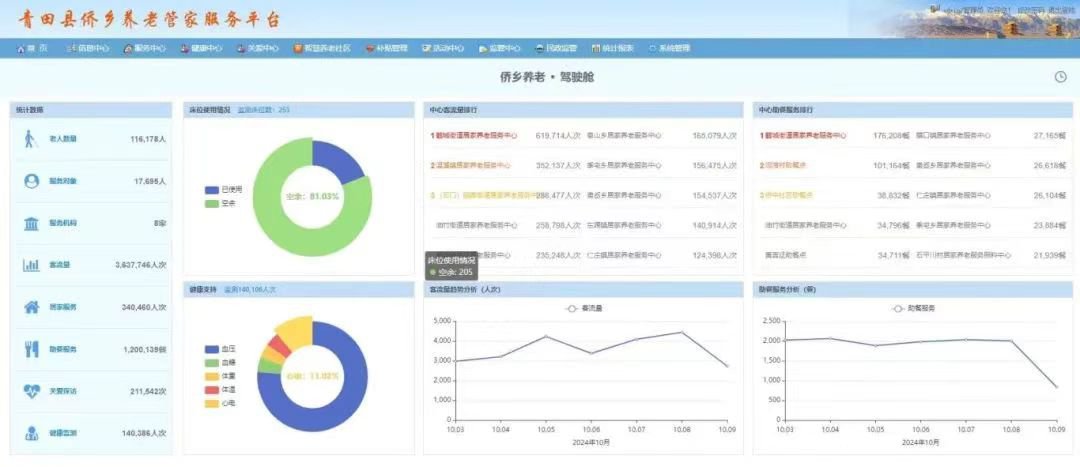Open the 监管中心 menu
The image size is (1080, 467).
click(499, 48)
